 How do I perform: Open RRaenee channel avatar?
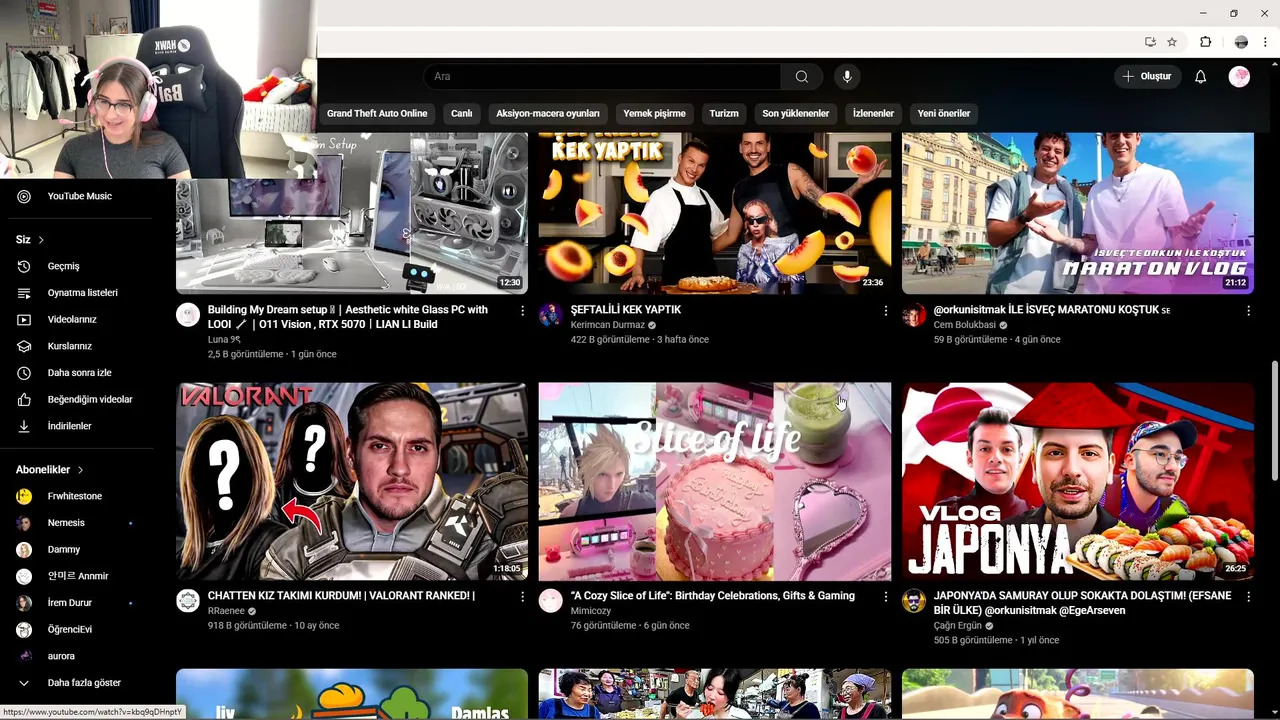pyautogui.click(x=188, y=601)
